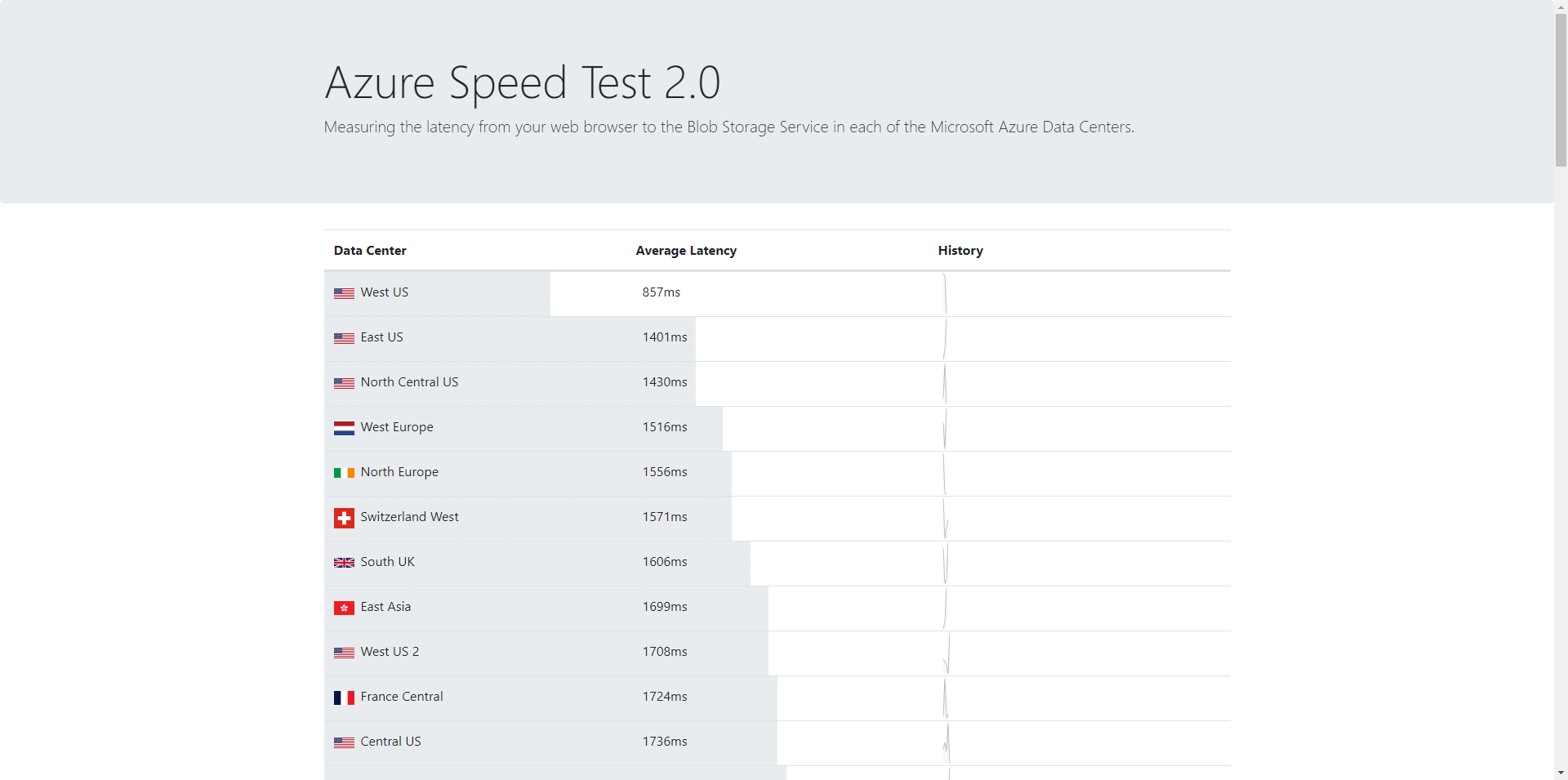Click the Irish flag for North Europe
Image resolution: width=1568 pixels, height=780 pixels.
344,473
